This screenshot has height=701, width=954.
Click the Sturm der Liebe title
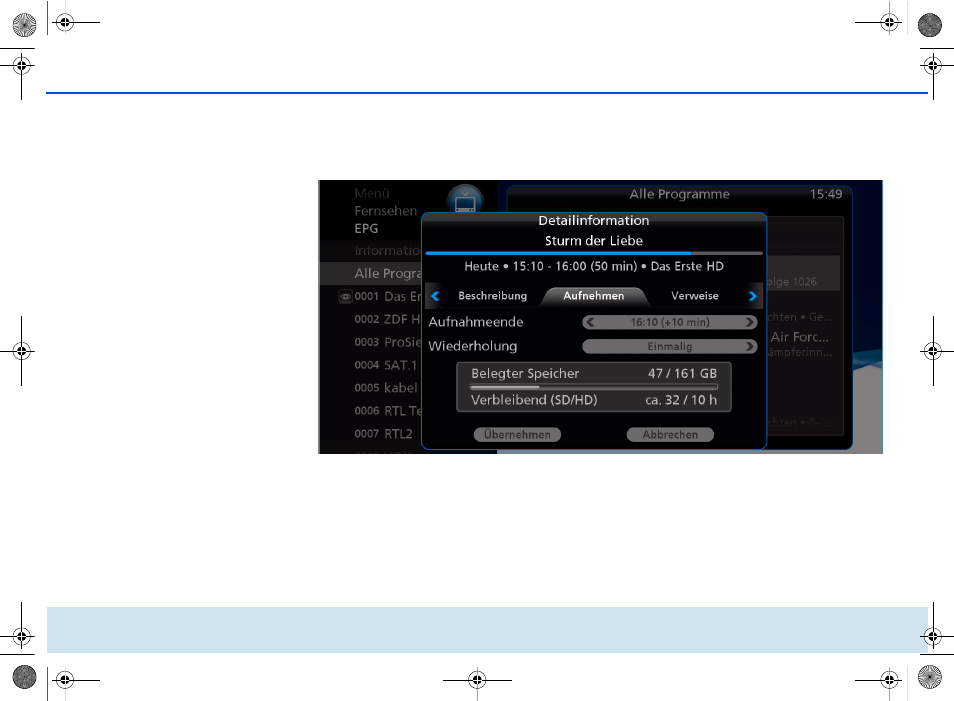[594, 241]
